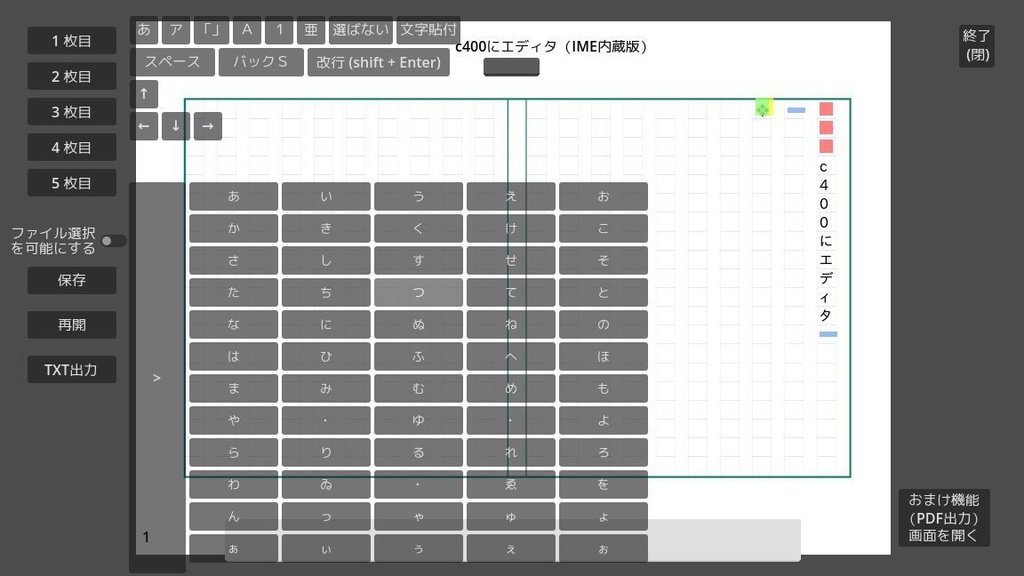Move the cursor left with the ← arrow
The width and height of the screenshot is (1024, 576).
[x=144, y=126]
